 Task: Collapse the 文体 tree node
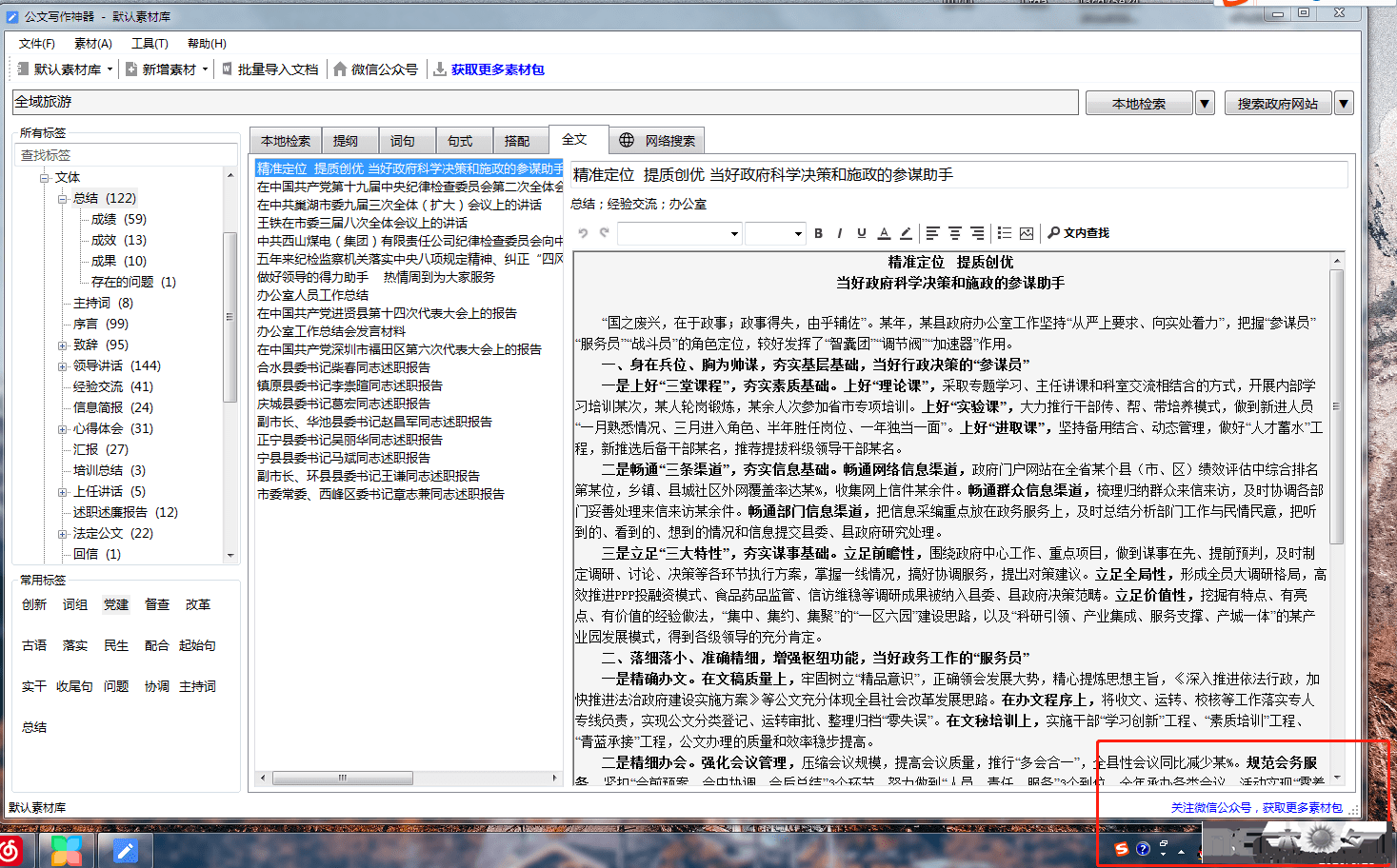click(45, 178)
